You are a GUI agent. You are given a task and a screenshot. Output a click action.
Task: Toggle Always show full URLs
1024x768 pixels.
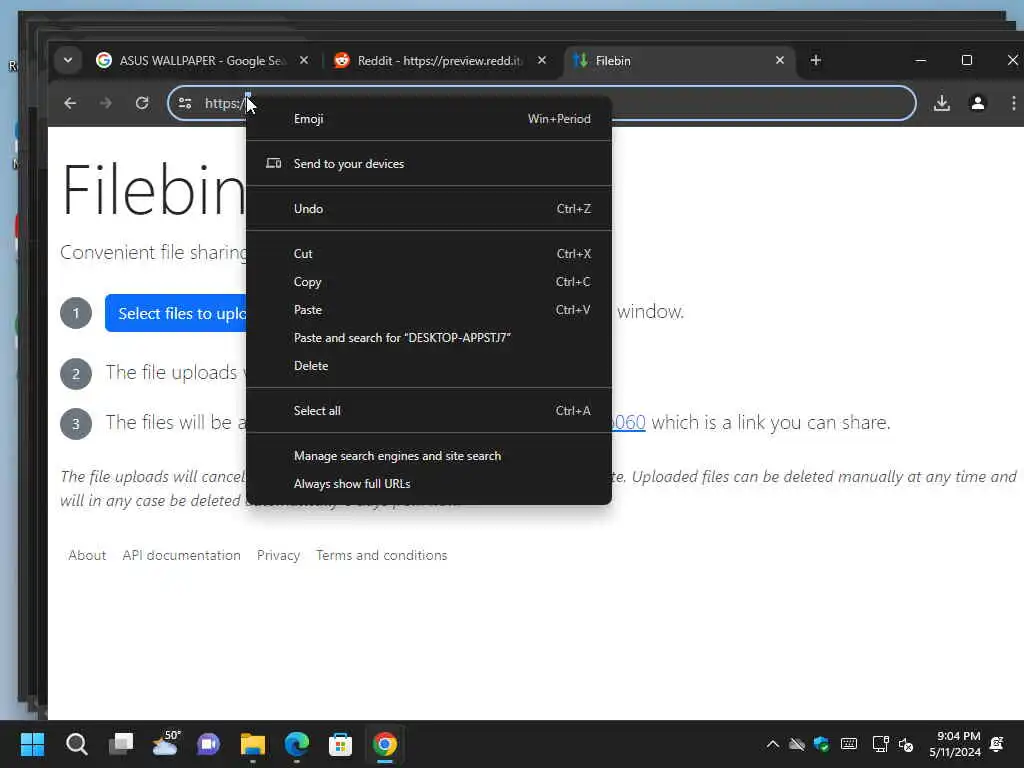(x=429, y=484)
